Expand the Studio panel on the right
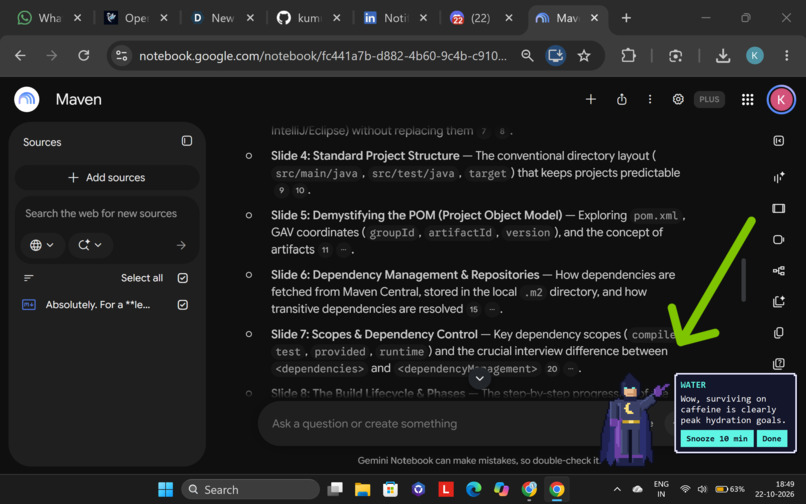 click(x=778, y=141)
